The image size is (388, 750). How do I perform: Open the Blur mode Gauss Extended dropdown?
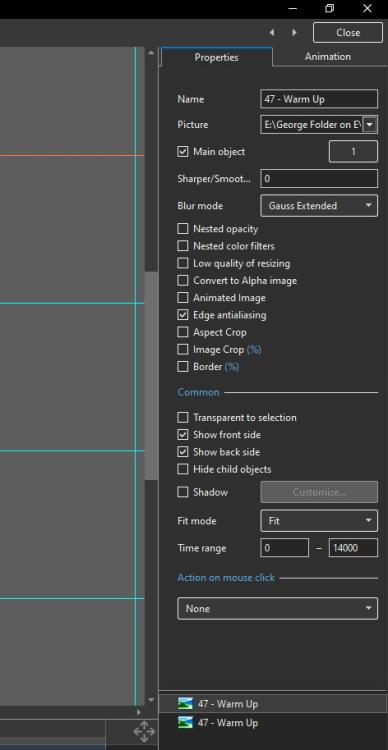[319, 206]
